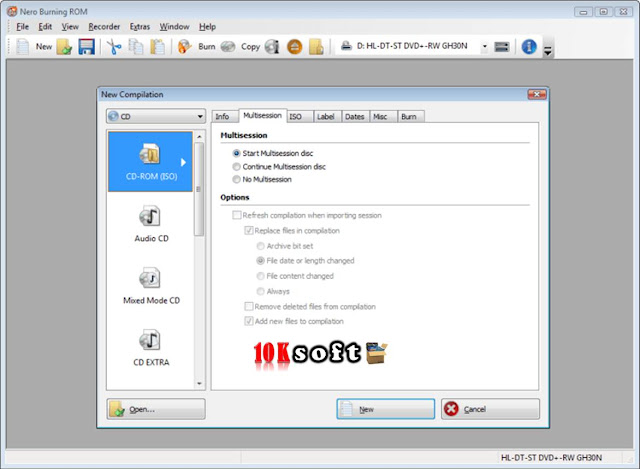Click the orange Eject disc icon
Screen dimensions: 640x469
pos(294,47)
